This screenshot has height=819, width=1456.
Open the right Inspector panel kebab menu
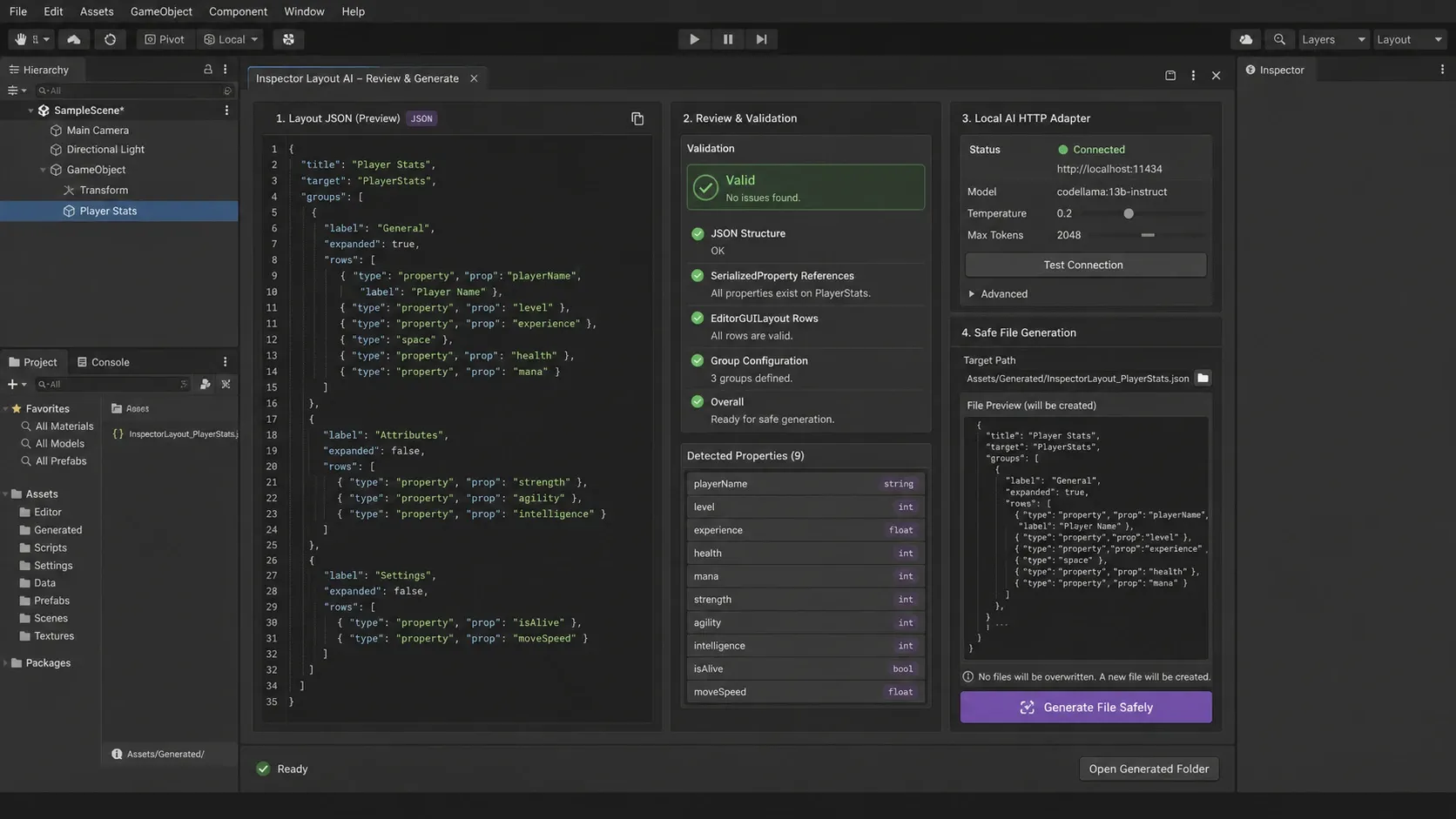(1442, 70)
